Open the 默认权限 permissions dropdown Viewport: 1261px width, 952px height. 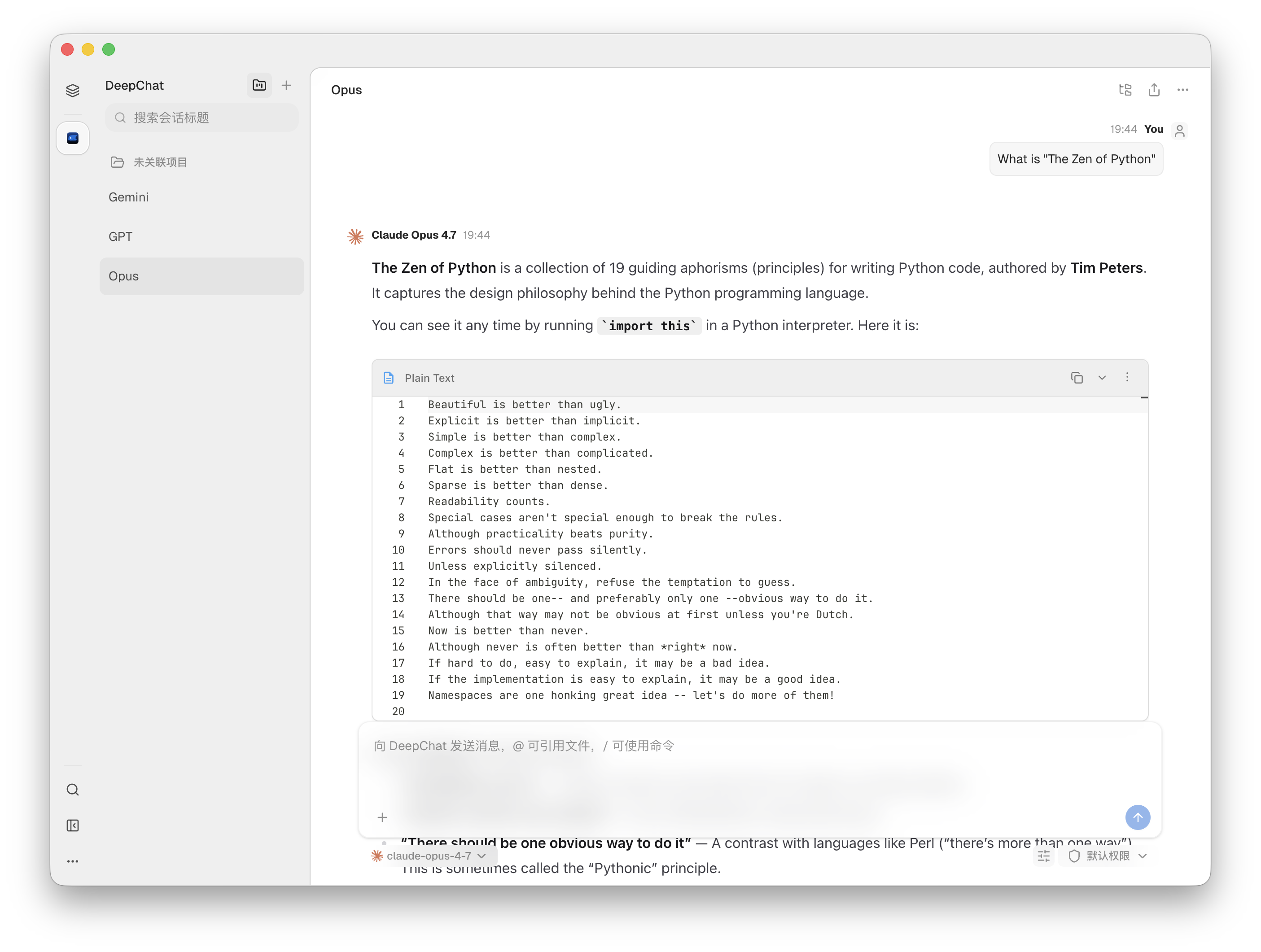click(x=1107, y=856)
